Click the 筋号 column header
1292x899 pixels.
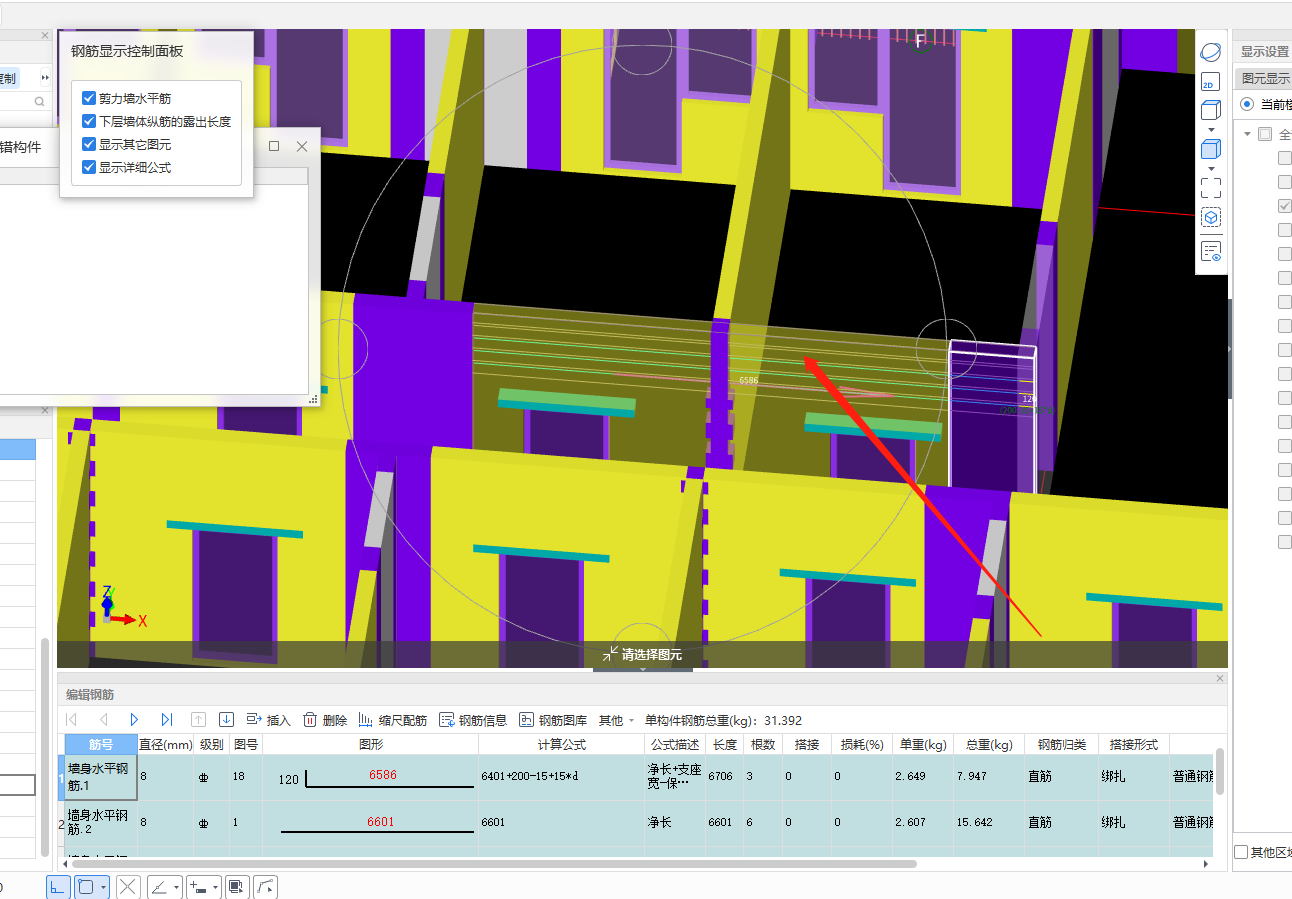point(101,744)
